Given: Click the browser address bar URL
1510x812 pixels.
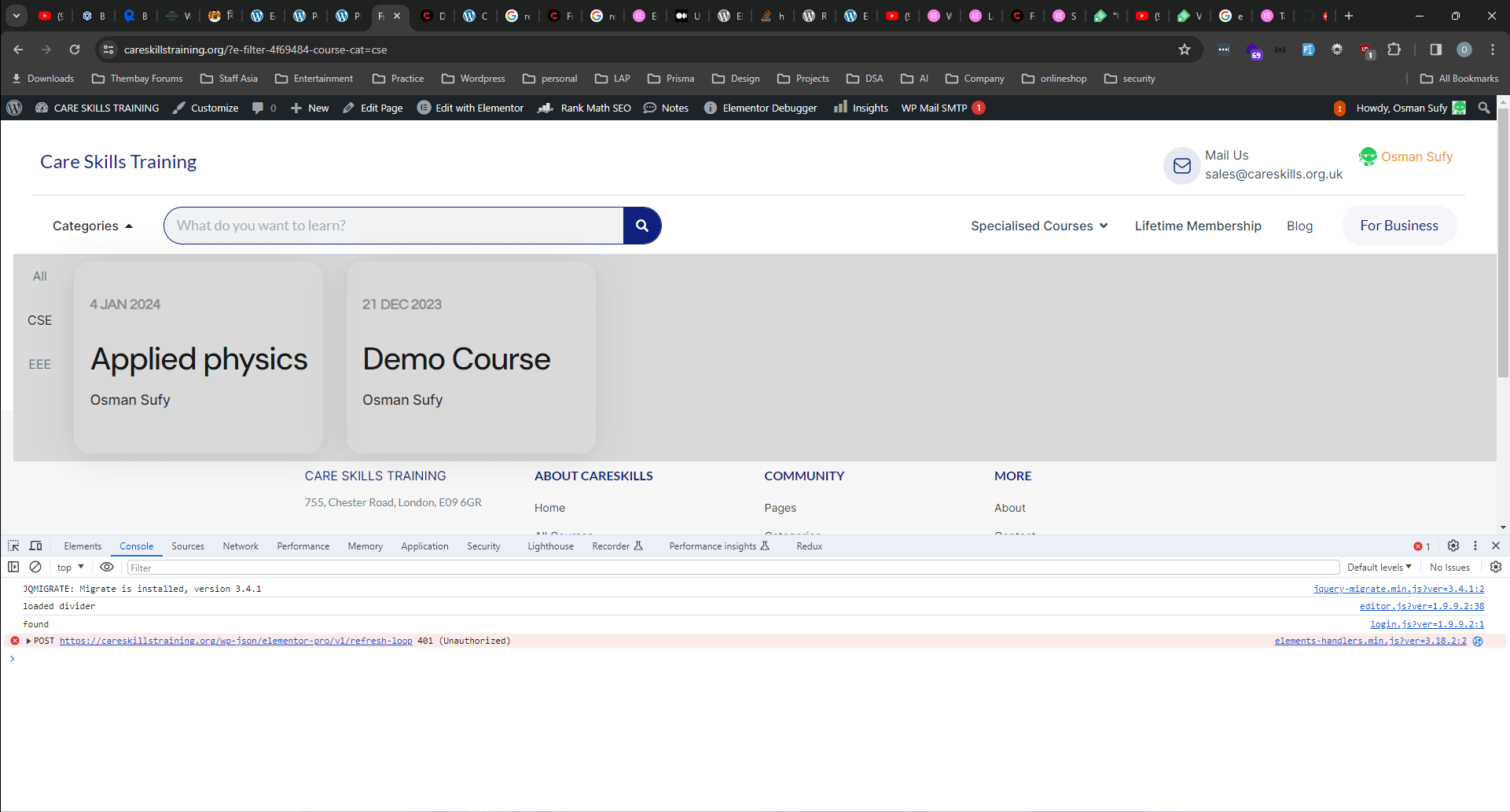Looking at the screenshot, I should pos(255,50).
